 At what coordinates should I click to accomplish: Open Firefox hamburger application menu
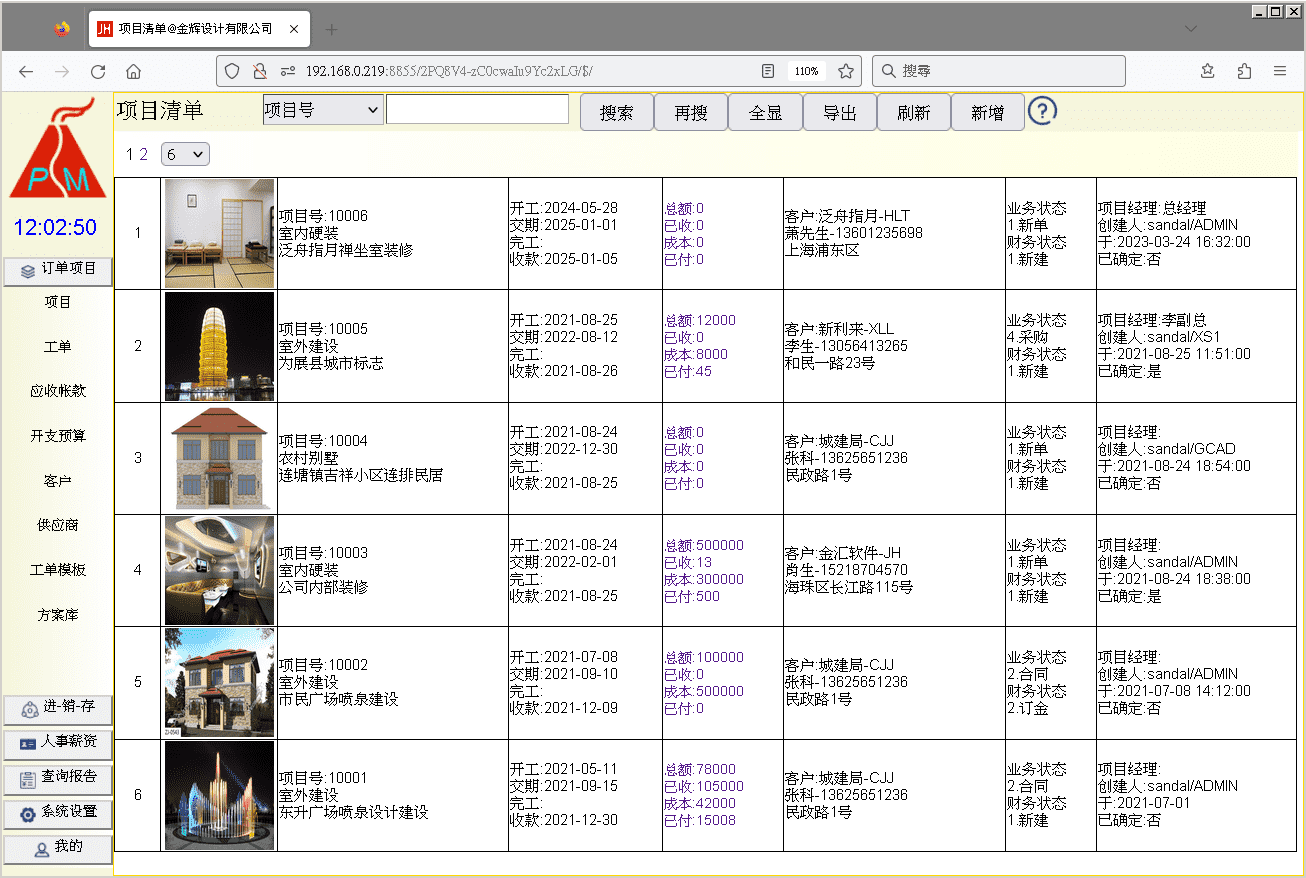point(1280,71)
